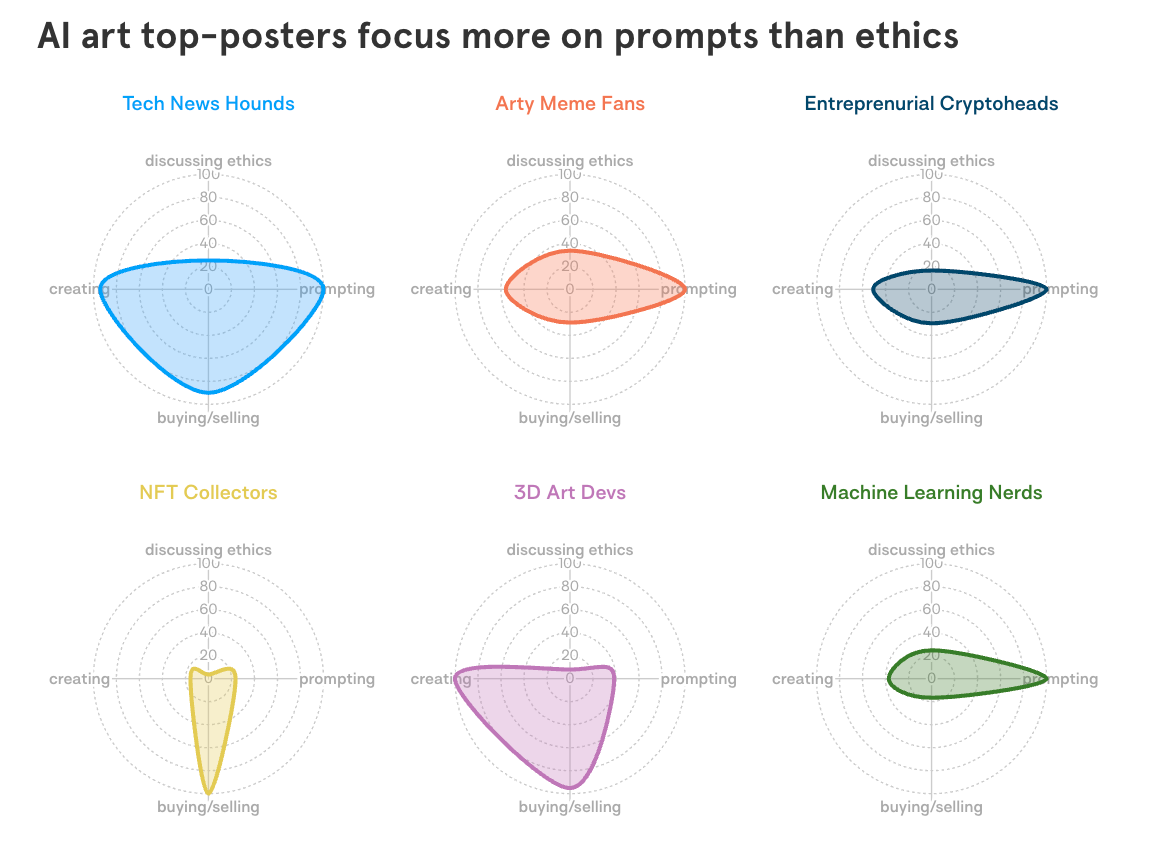Click "prompting" axis label in NFT Collectors chart

[x=337, y=679]
